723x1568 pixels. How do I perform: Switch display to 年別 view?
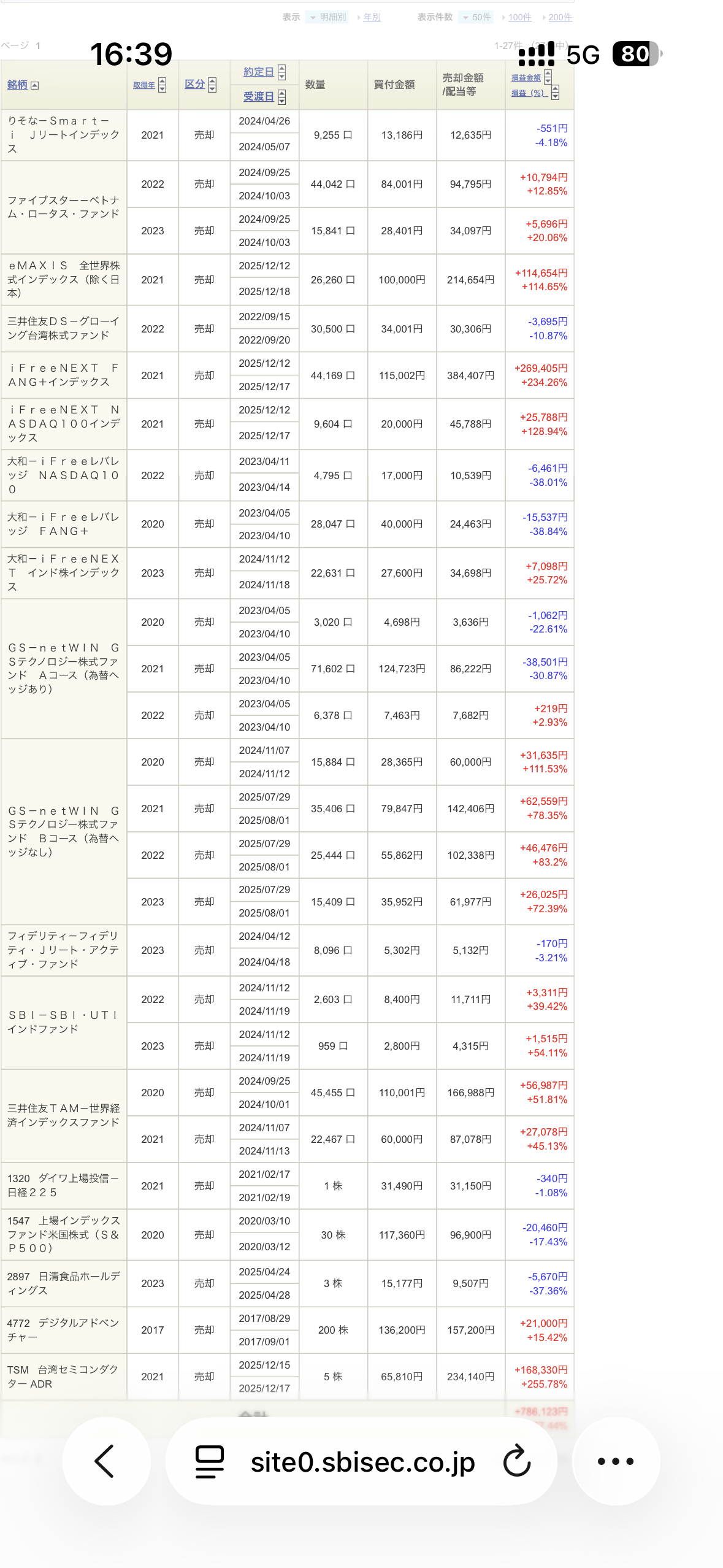point(372,17)
